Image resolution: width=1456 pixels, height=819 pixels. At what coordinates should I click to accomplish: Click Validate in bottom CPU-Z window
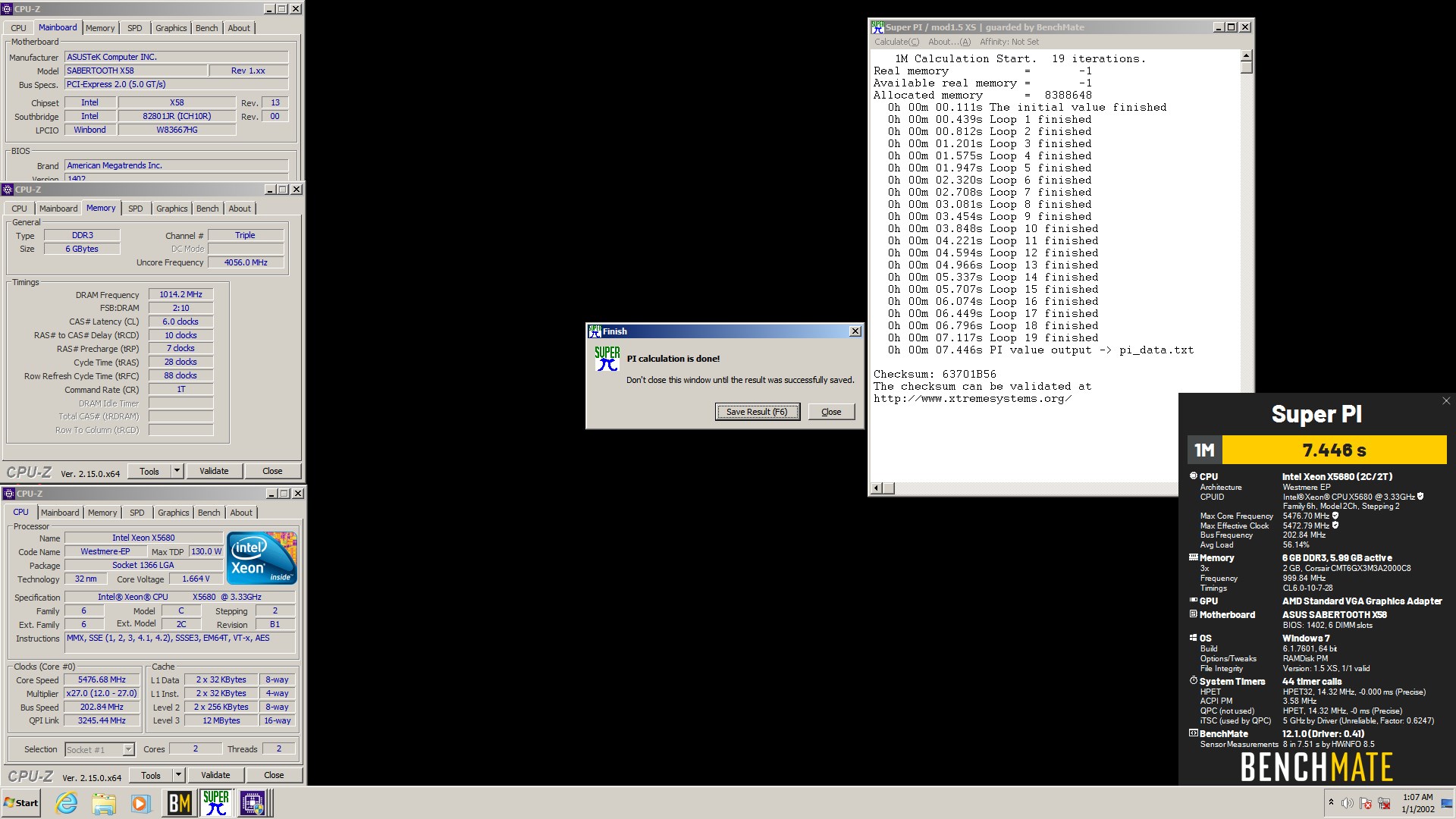coord(215,775)
